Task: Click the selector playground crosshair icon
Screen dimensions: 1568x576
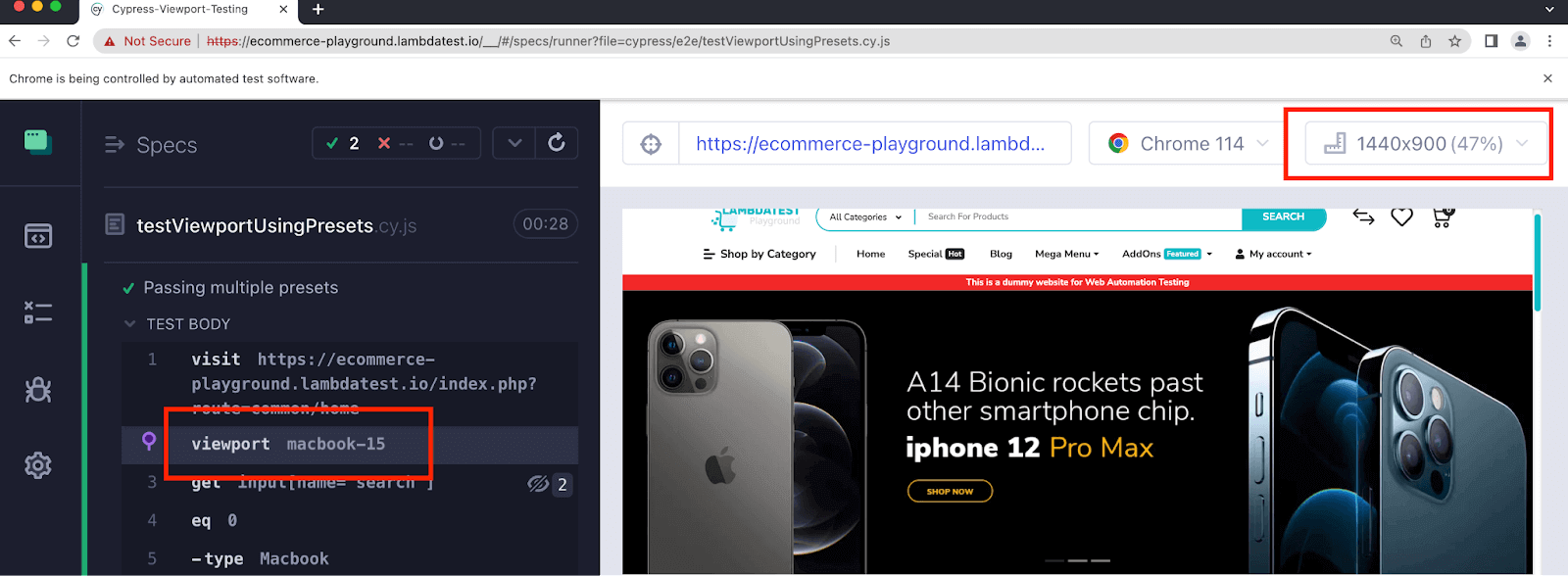Action: pos(651,144)
